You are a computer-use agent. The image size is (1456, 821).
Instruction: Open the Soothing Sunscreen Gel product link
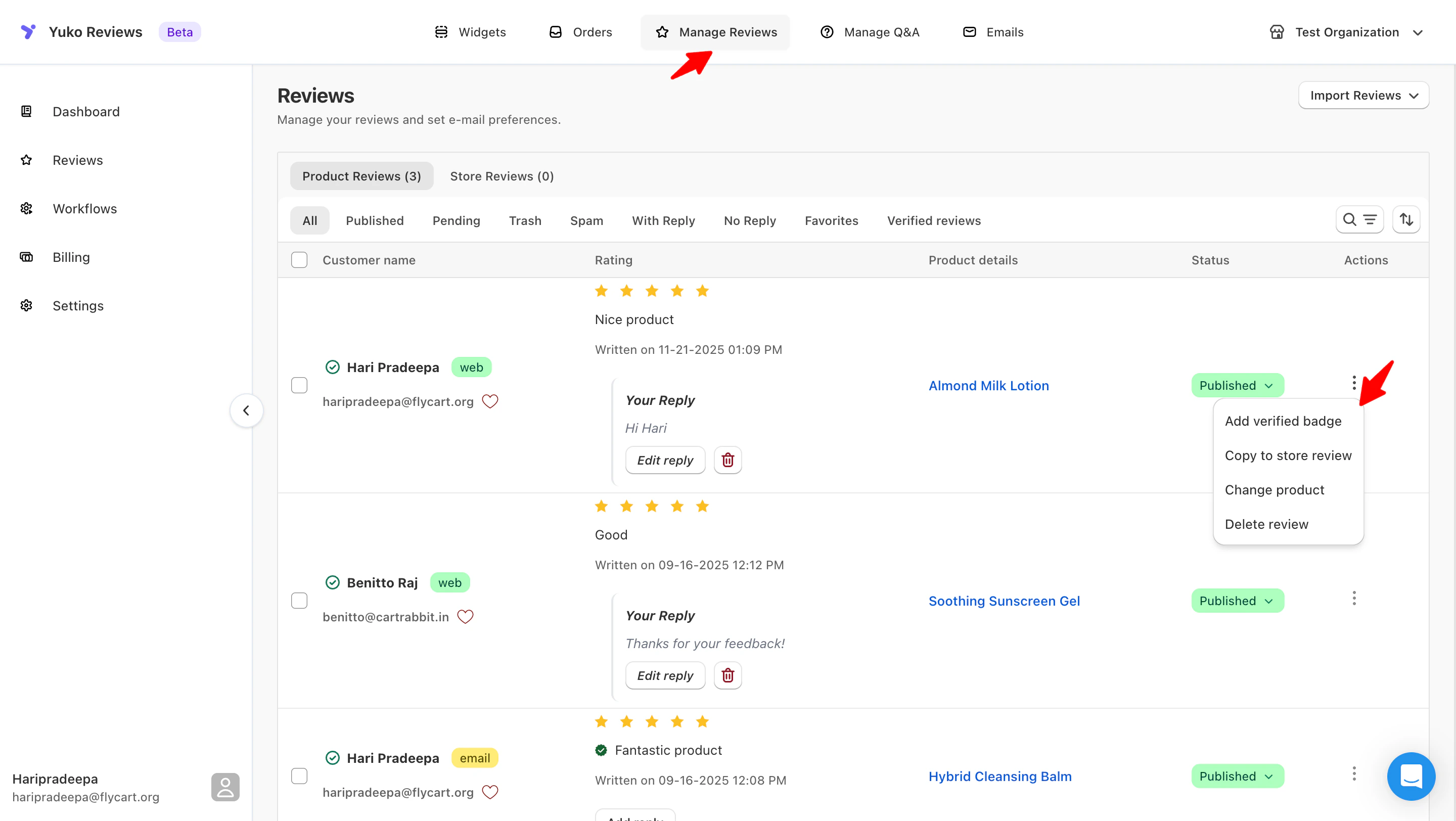1004,601
